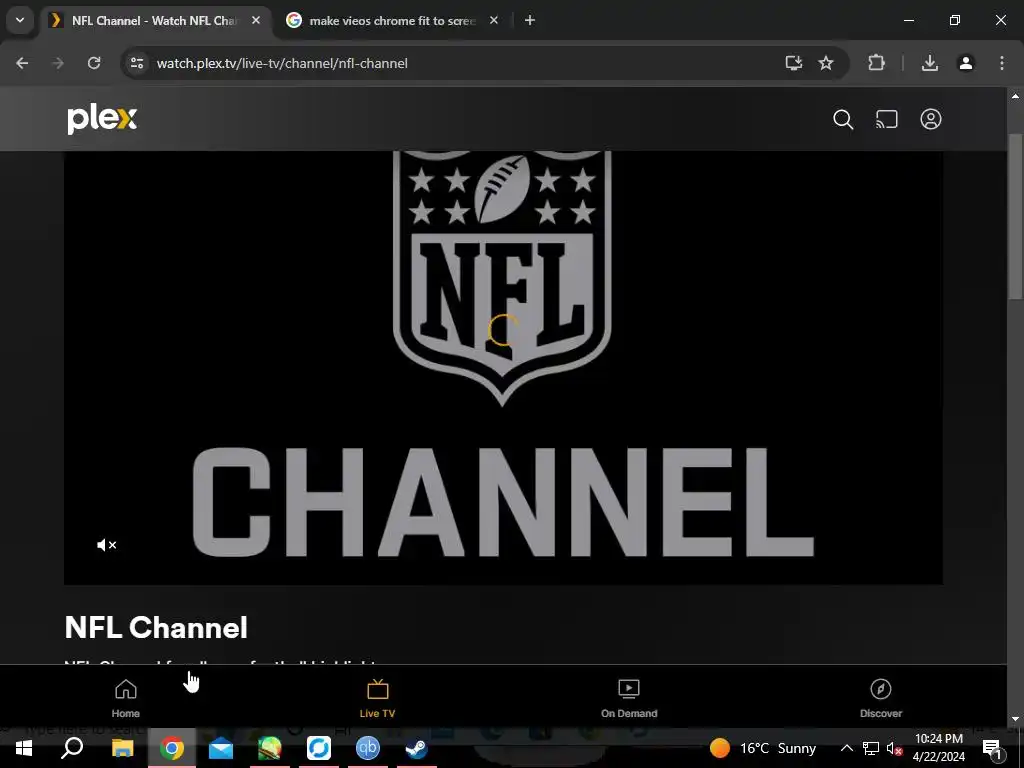Open Steam from taskbar

(416, 748)
